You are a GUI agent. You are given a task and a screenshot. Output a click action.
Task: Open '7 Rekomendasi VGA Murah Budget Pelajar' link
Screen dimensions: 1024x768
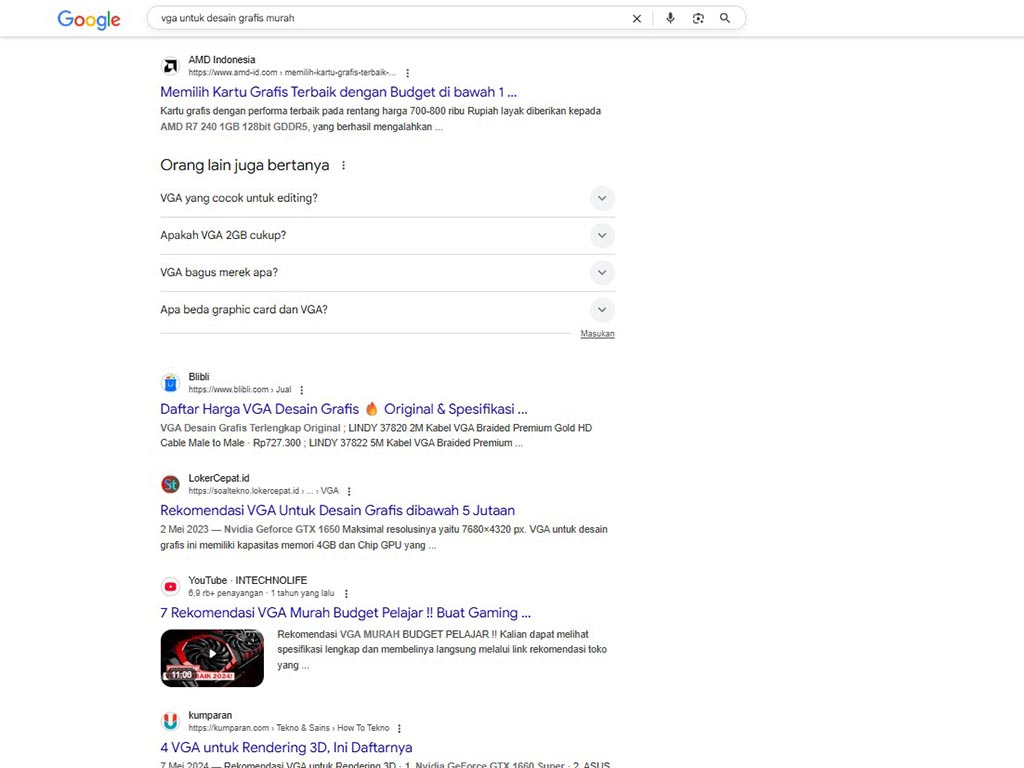click(345, 613)
